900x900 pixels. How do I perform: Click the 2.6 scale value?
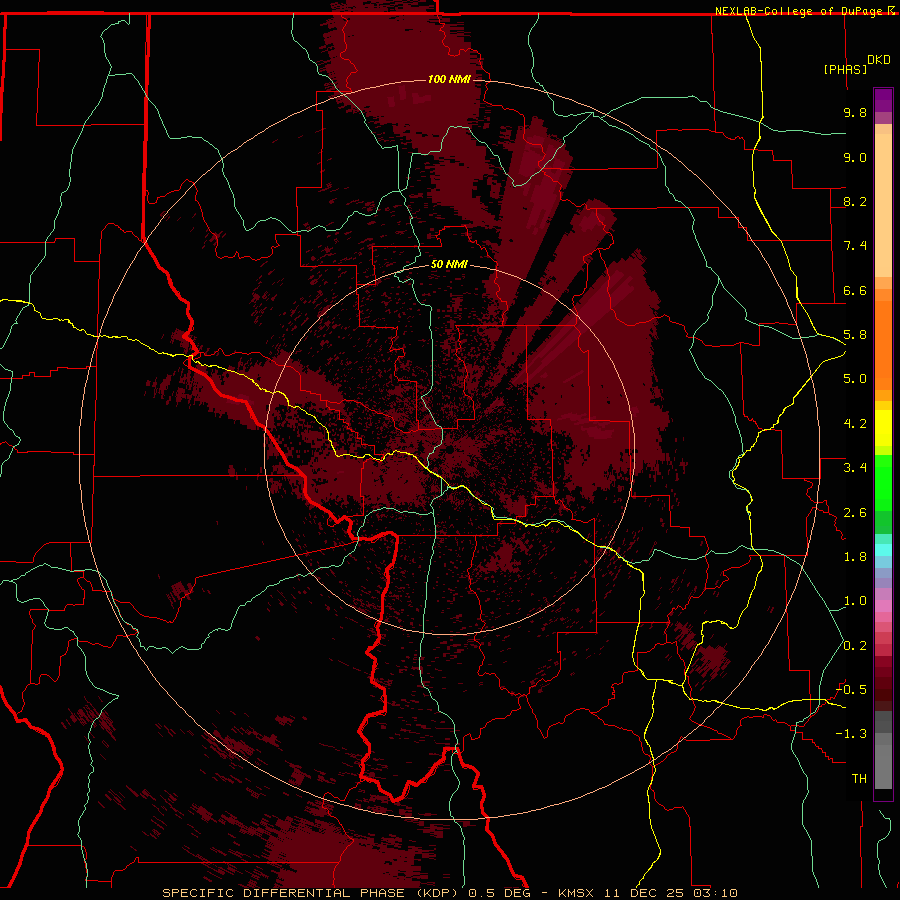(855, 513)
